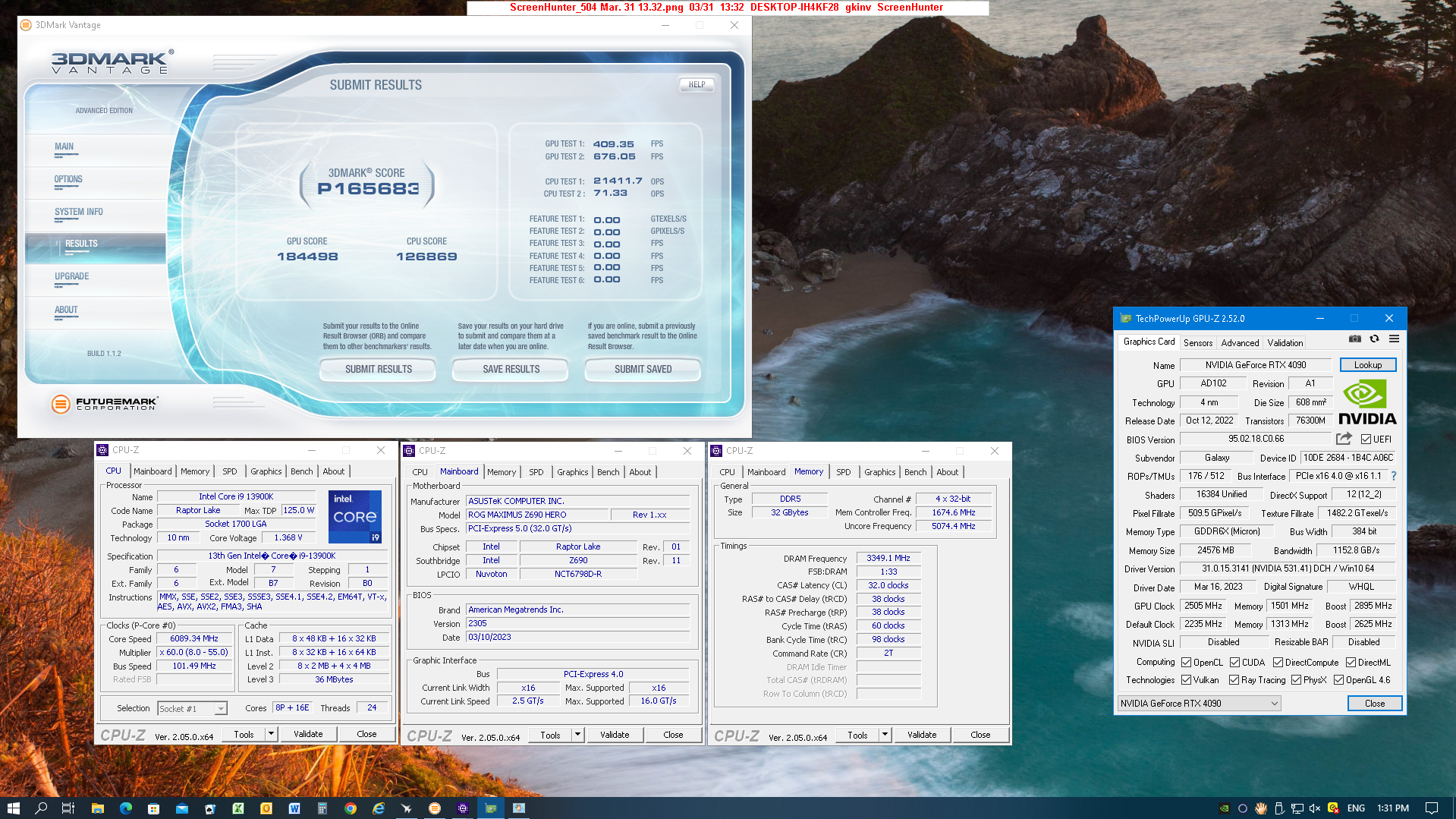Open Microsoft Store from the taskbar

pos(153,808)
